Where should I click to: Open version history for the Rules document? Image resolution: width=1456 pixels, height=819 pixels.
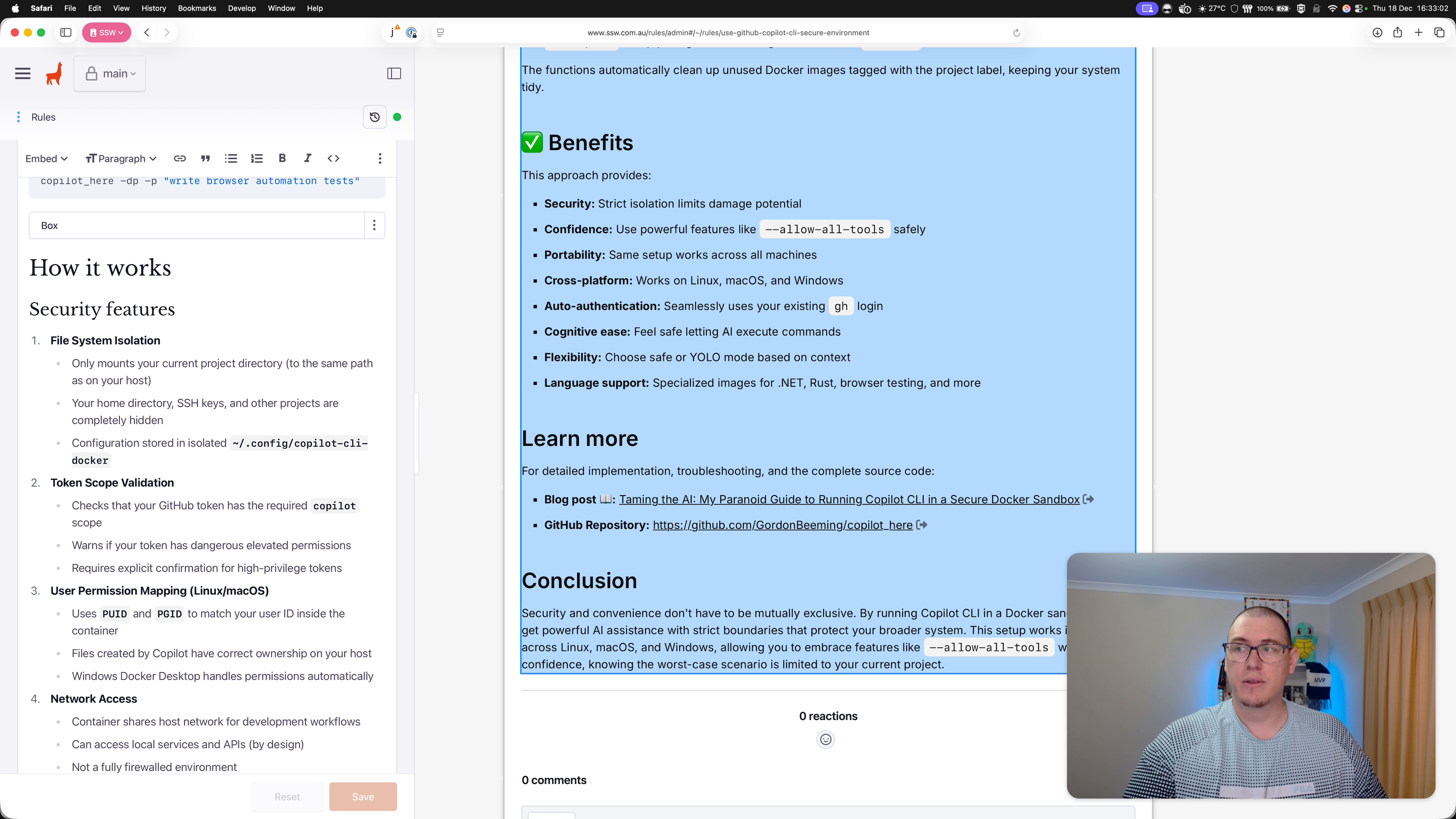[374, 117]
